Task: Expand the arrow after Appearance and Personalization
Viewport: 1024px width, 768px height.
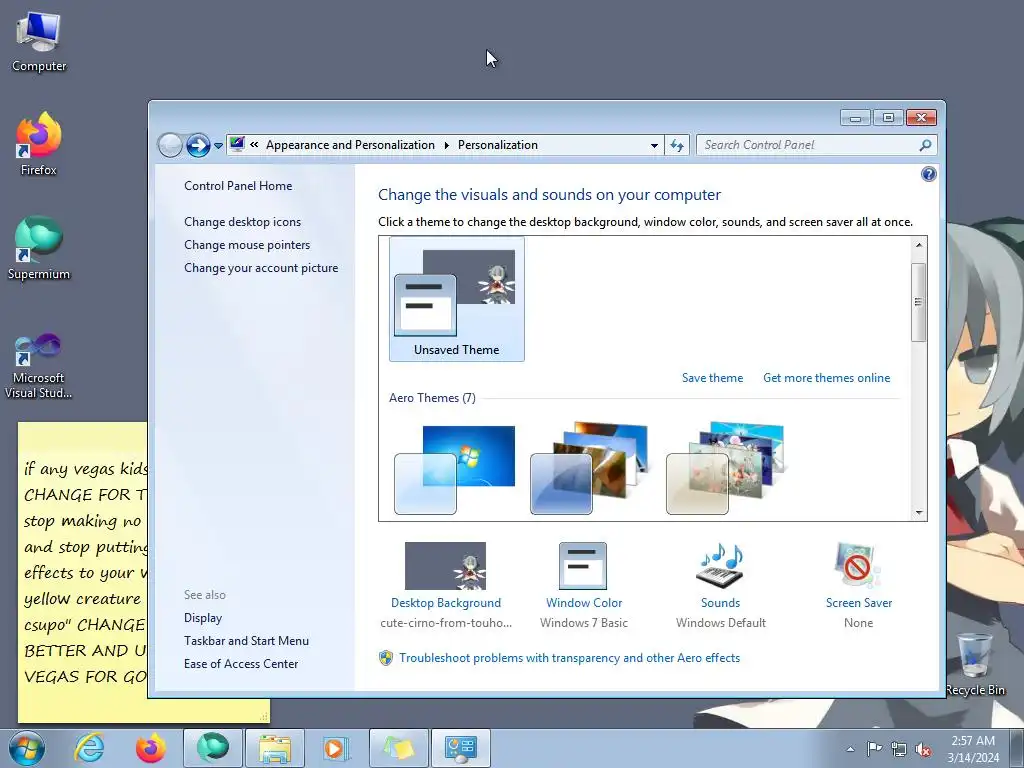Action: [447, 145]
